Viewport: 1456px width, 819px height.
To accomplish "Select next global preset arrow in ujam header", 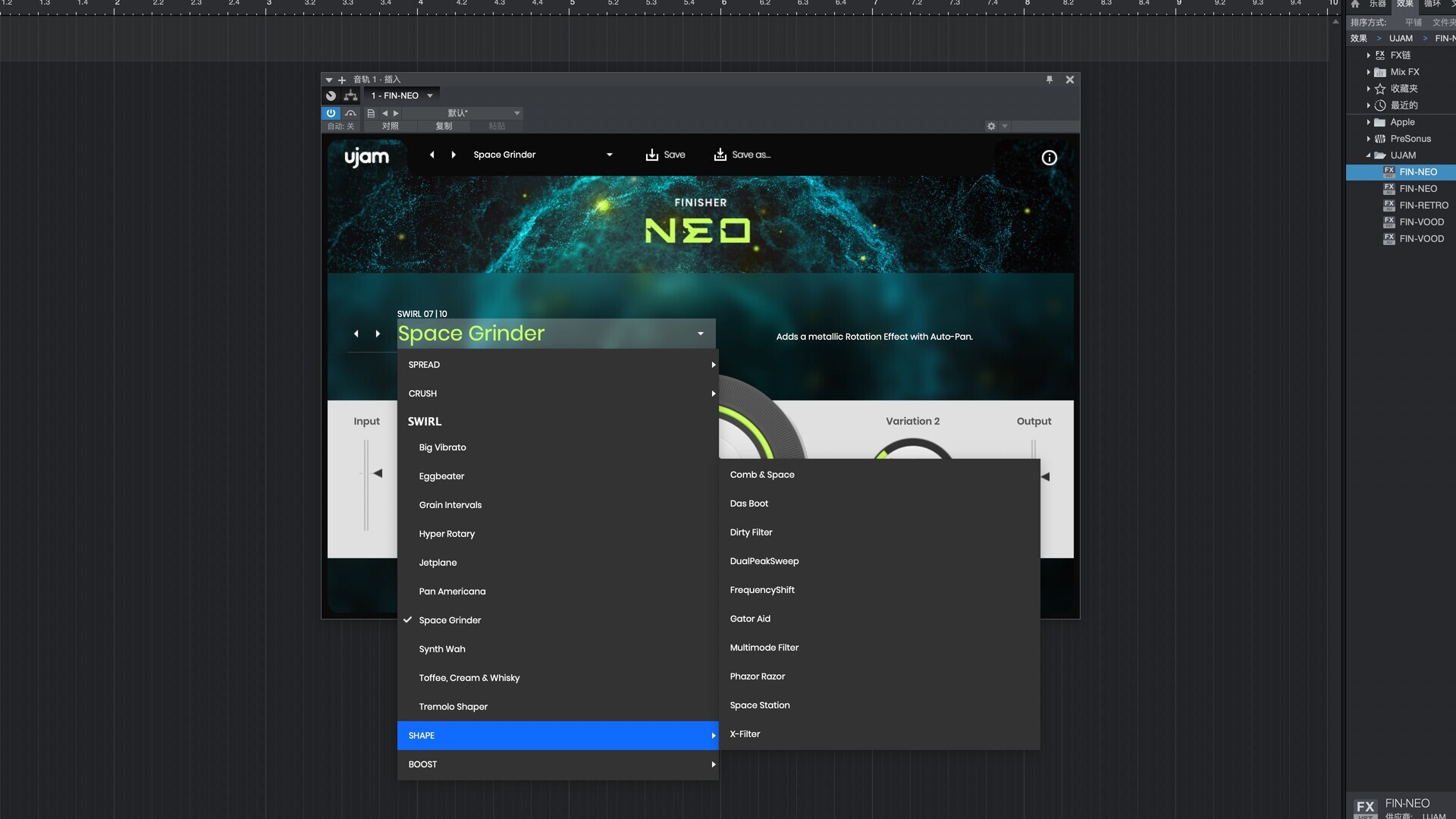I will 453,155.
